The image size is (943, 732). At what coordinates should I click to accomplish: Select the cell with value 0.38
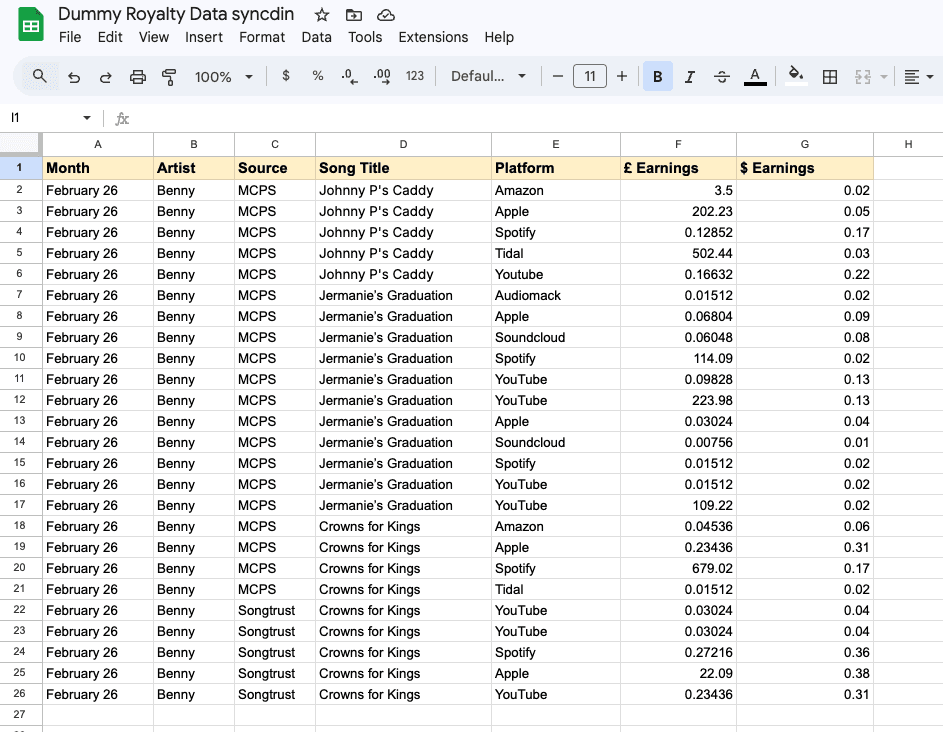coord(805,674)
